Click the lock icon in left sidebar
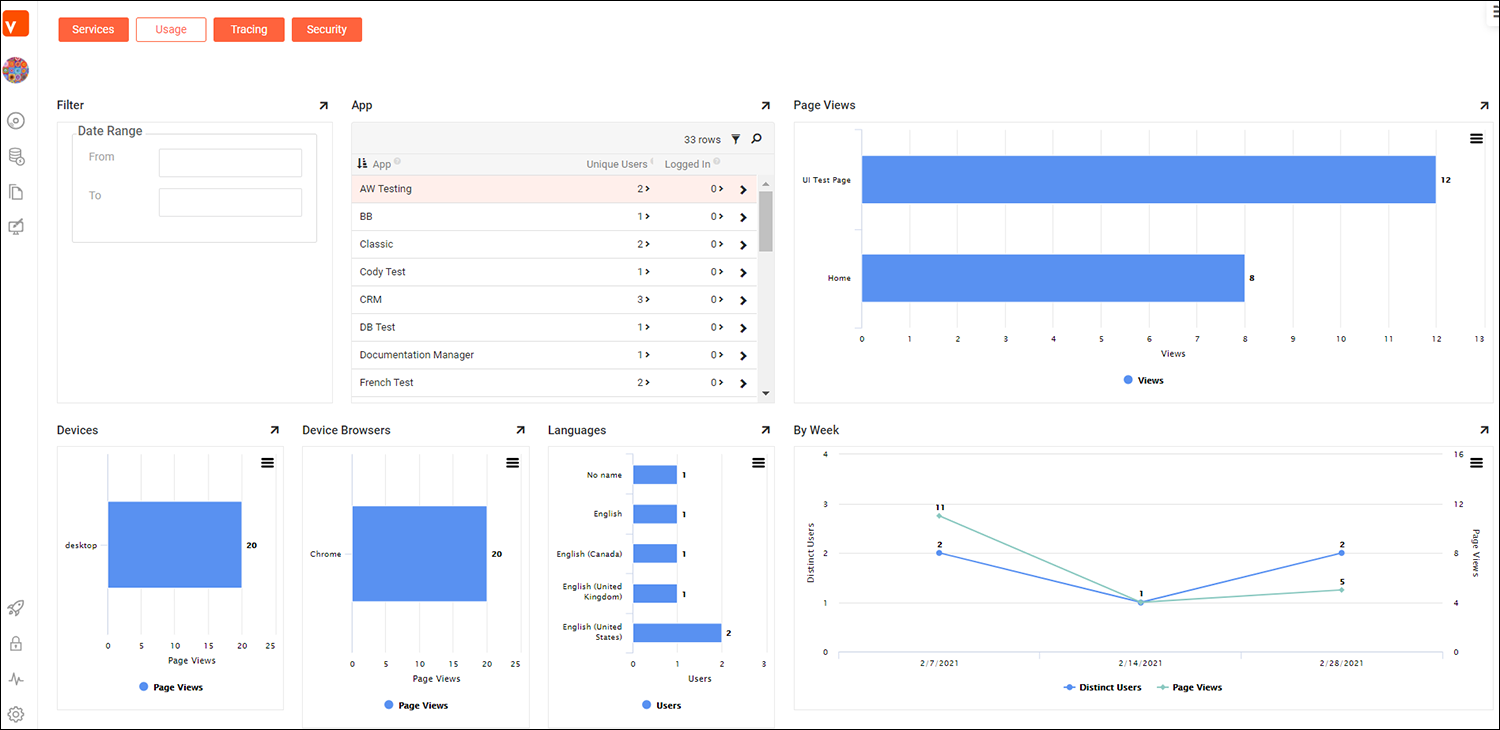Screen dimensions: 1500x730 pyautogui.click(x=16, y=644)
